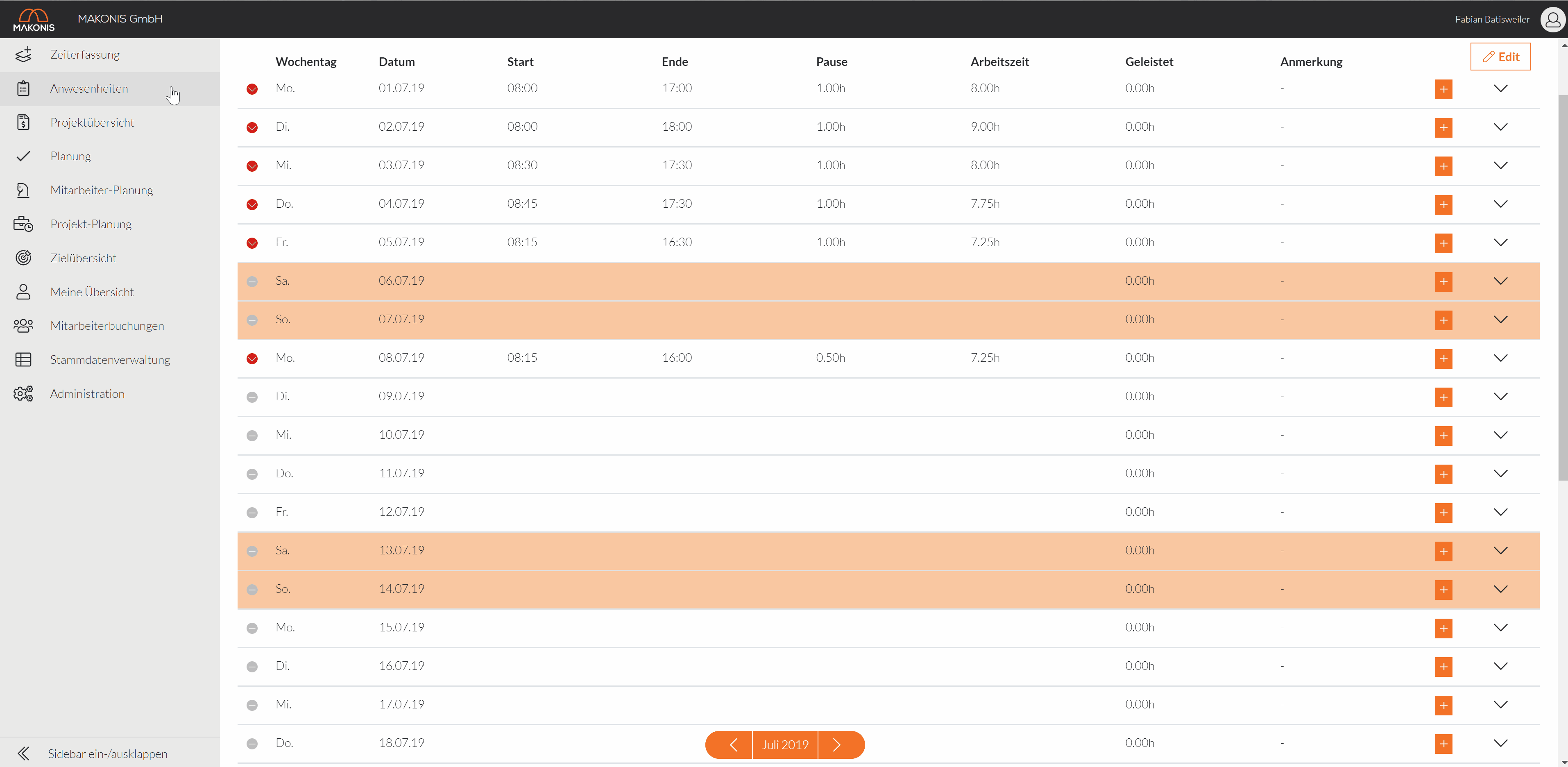Add entry for 09.07.19 via plus icon

pos(1444,397)
